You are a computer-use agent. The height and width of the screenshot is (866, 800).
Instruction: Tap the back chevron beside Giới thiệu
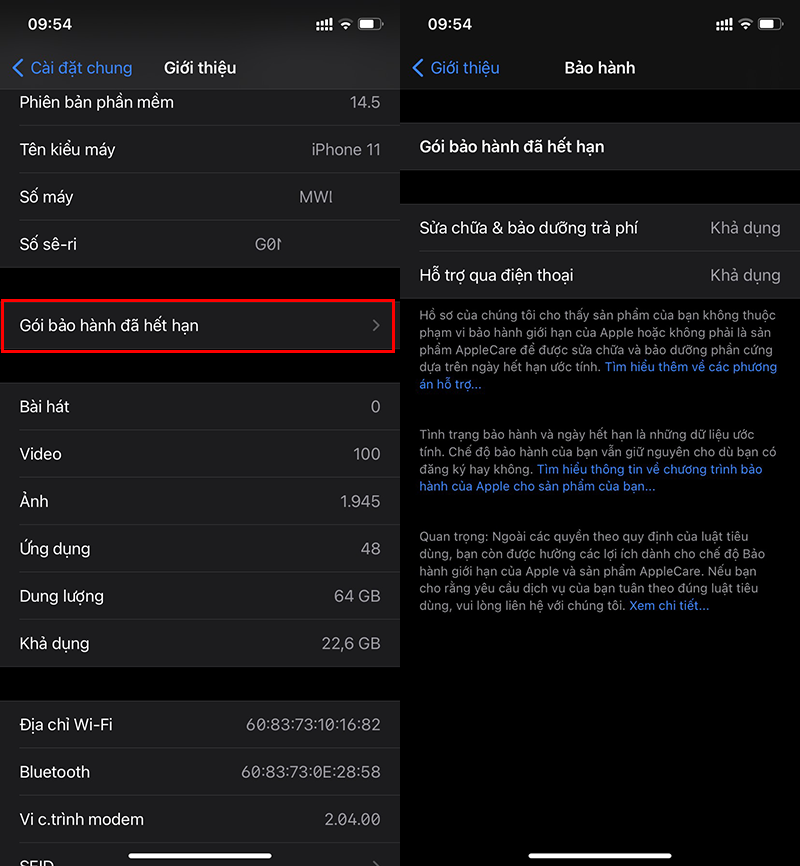coord(418,68)
